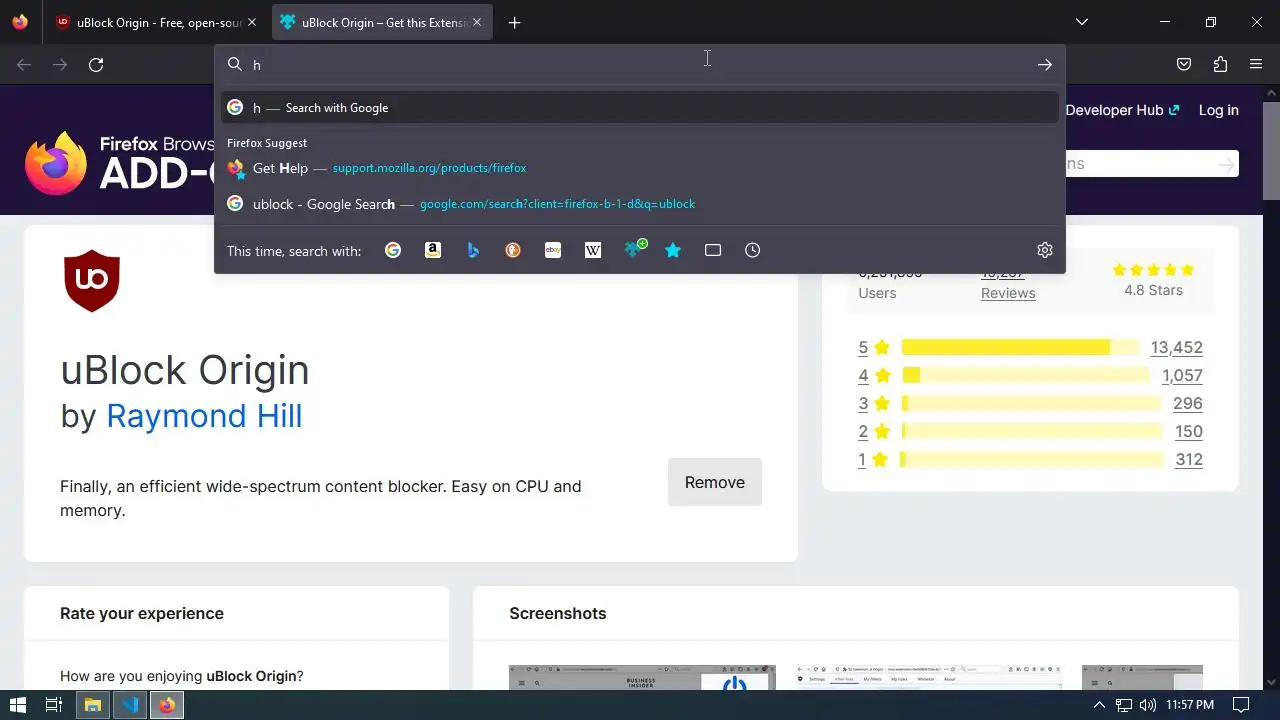Remove the uBlock Origin extension
This screenshot has width=1280, height=720.
coord(715,482)
